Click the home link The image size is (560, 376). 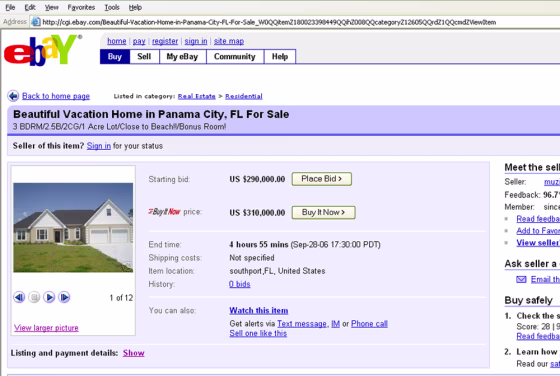tap(117, 41)
